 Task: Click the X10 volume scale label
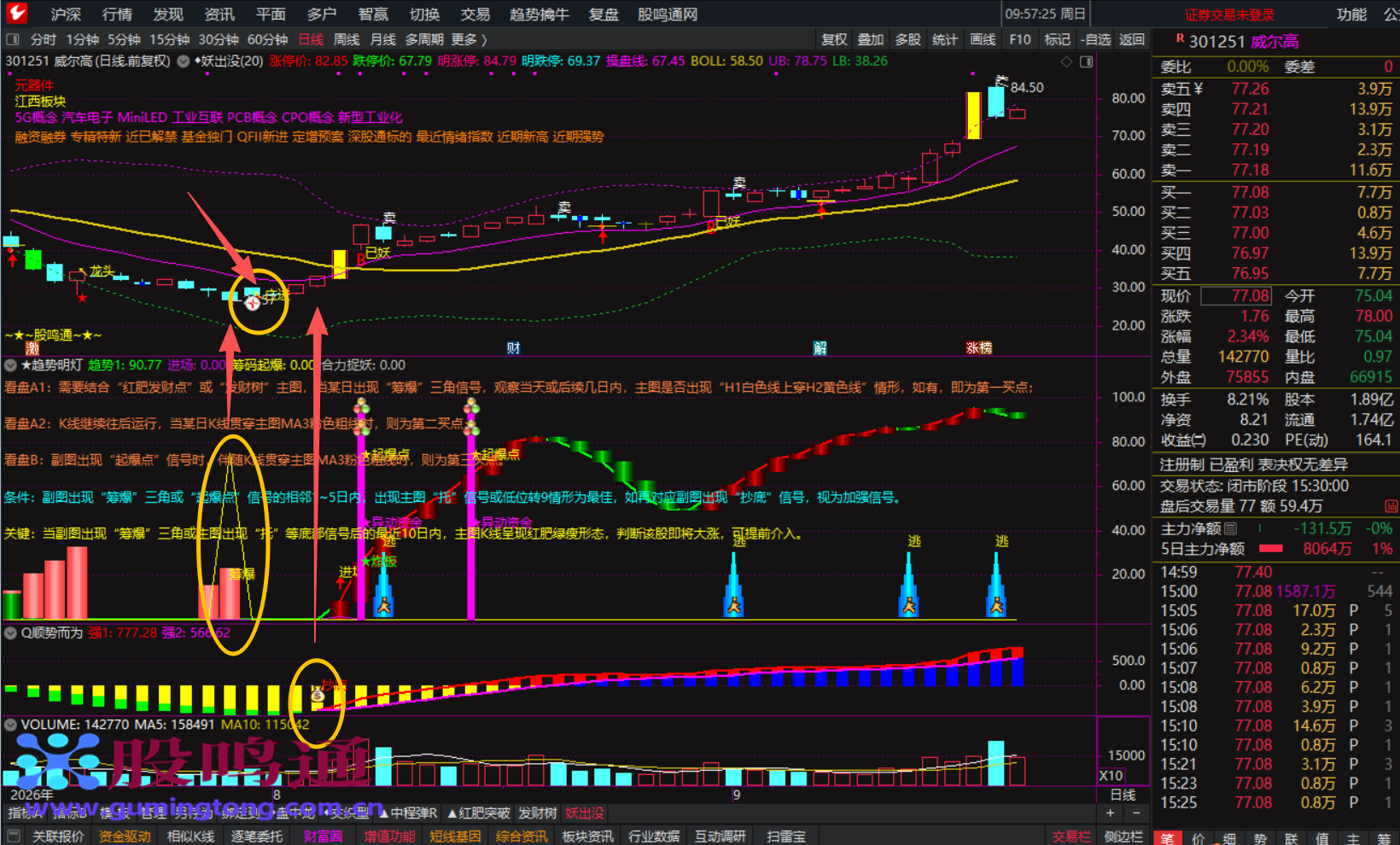click(1111, 776)
